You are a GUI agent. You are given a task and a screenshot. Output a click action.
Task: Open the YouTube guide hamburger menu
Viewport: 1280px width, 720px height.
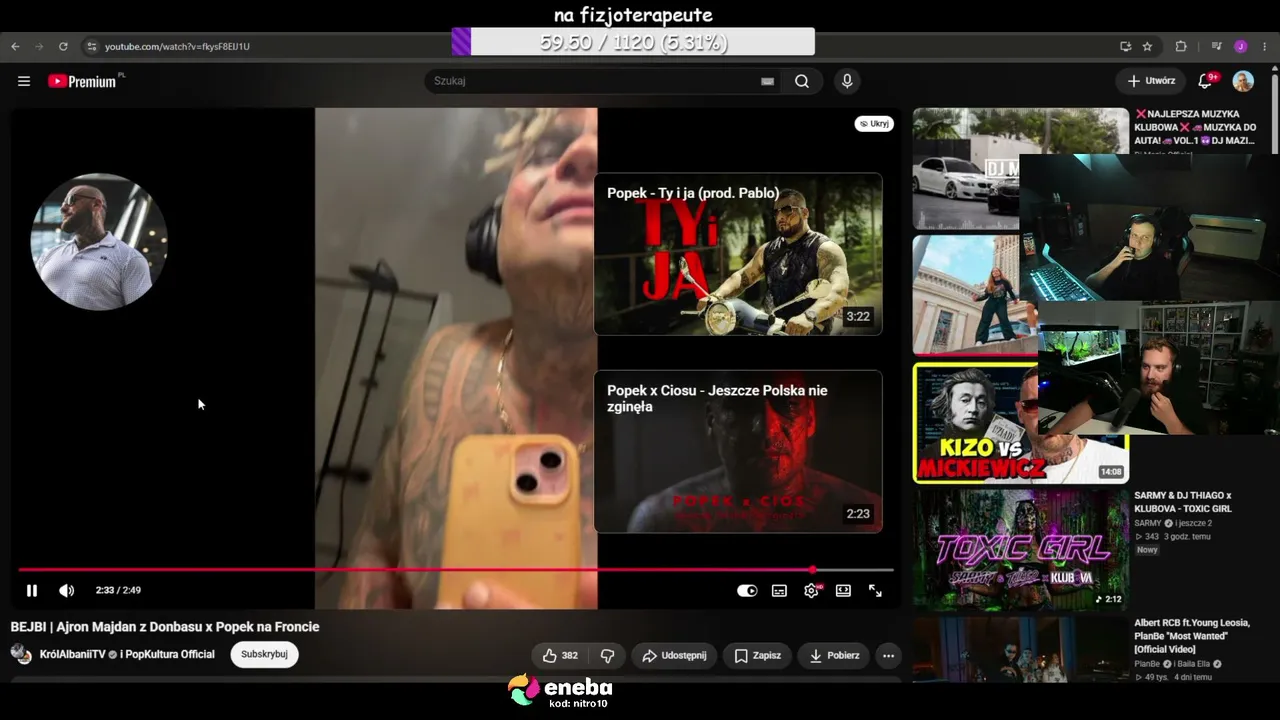click(x=24, y=81)
